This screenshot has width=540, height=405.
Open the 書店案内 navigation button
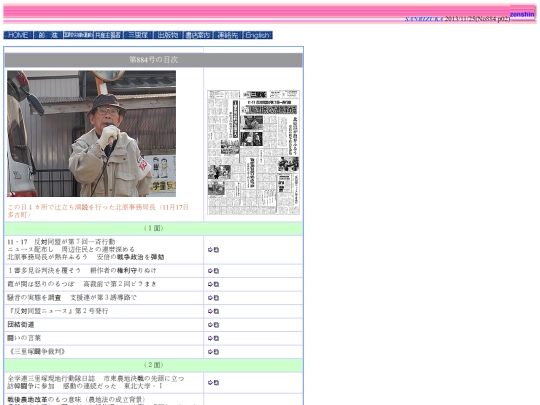coord(198,35)
